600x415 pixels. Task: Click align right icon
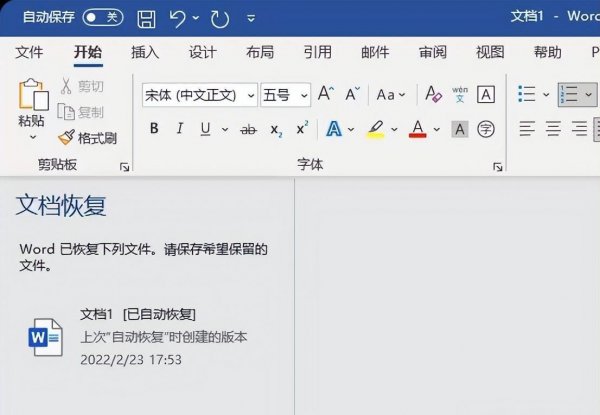(579, 129)
